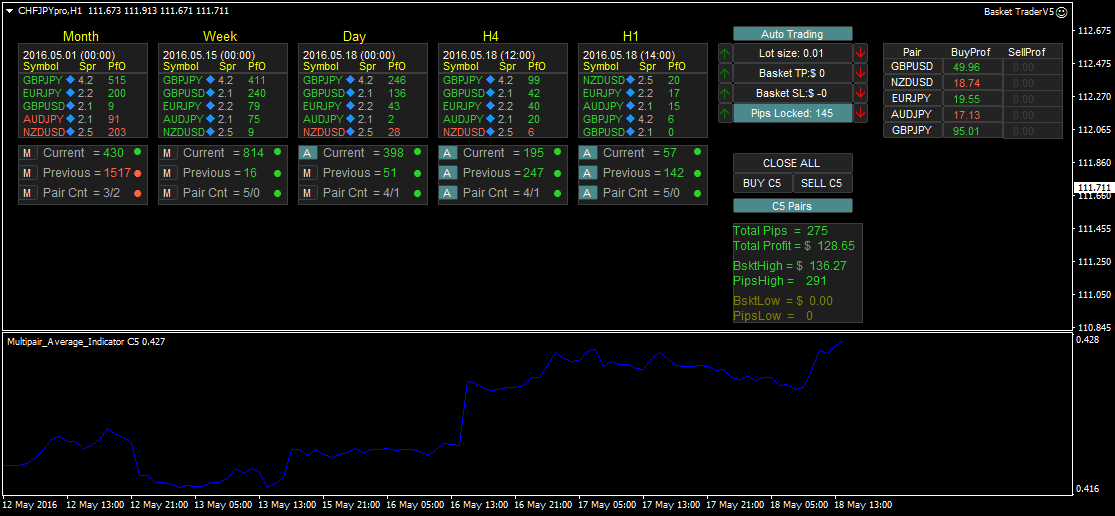Open the chart menu triangle beside CHFJPYpro,H1
The image size is (1115, 516).
pyautogui.click(x=9, y=11)
